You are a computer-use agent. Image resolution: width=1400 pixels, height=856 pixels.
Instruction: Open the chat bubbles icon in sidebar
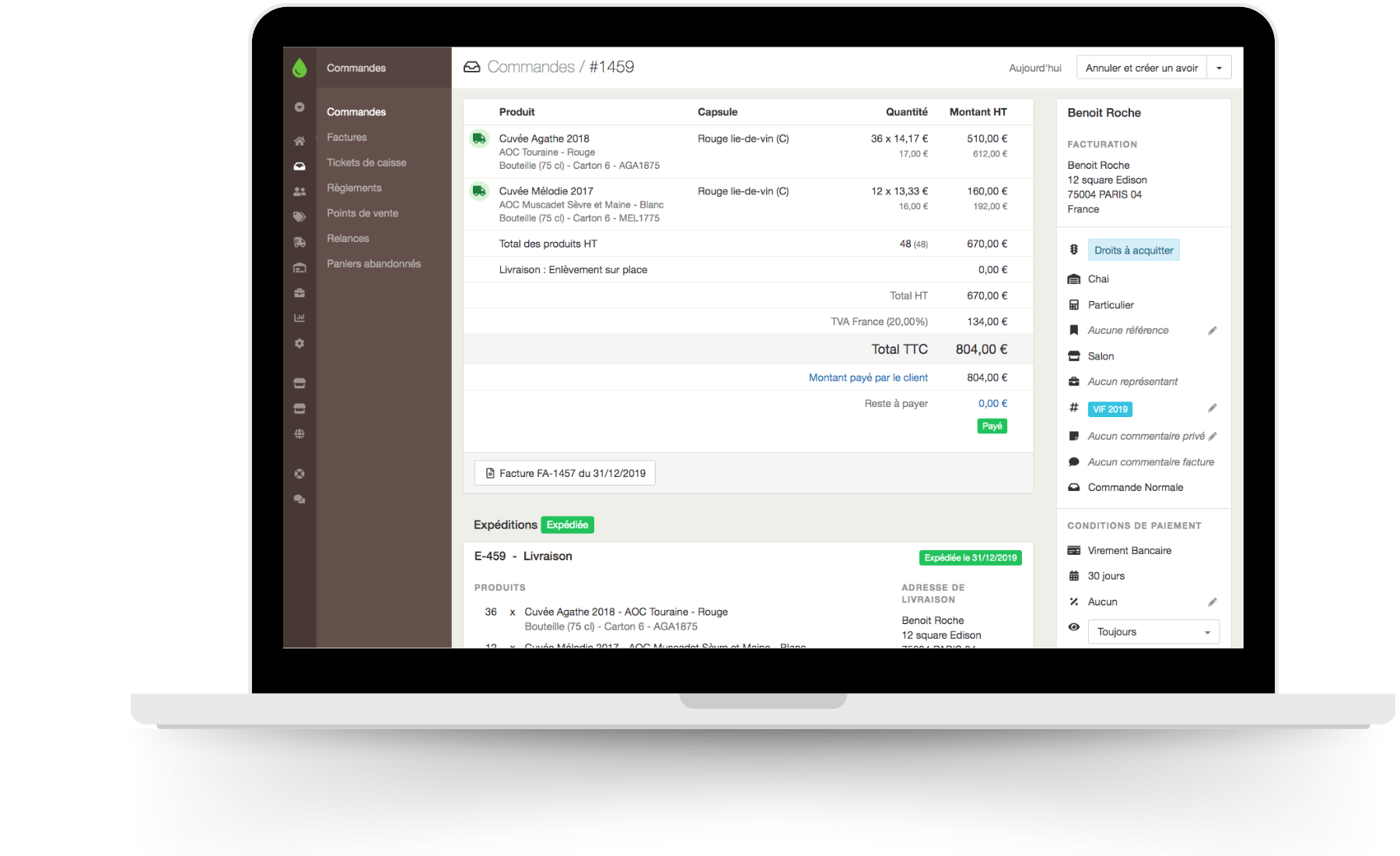coord(299,500)
